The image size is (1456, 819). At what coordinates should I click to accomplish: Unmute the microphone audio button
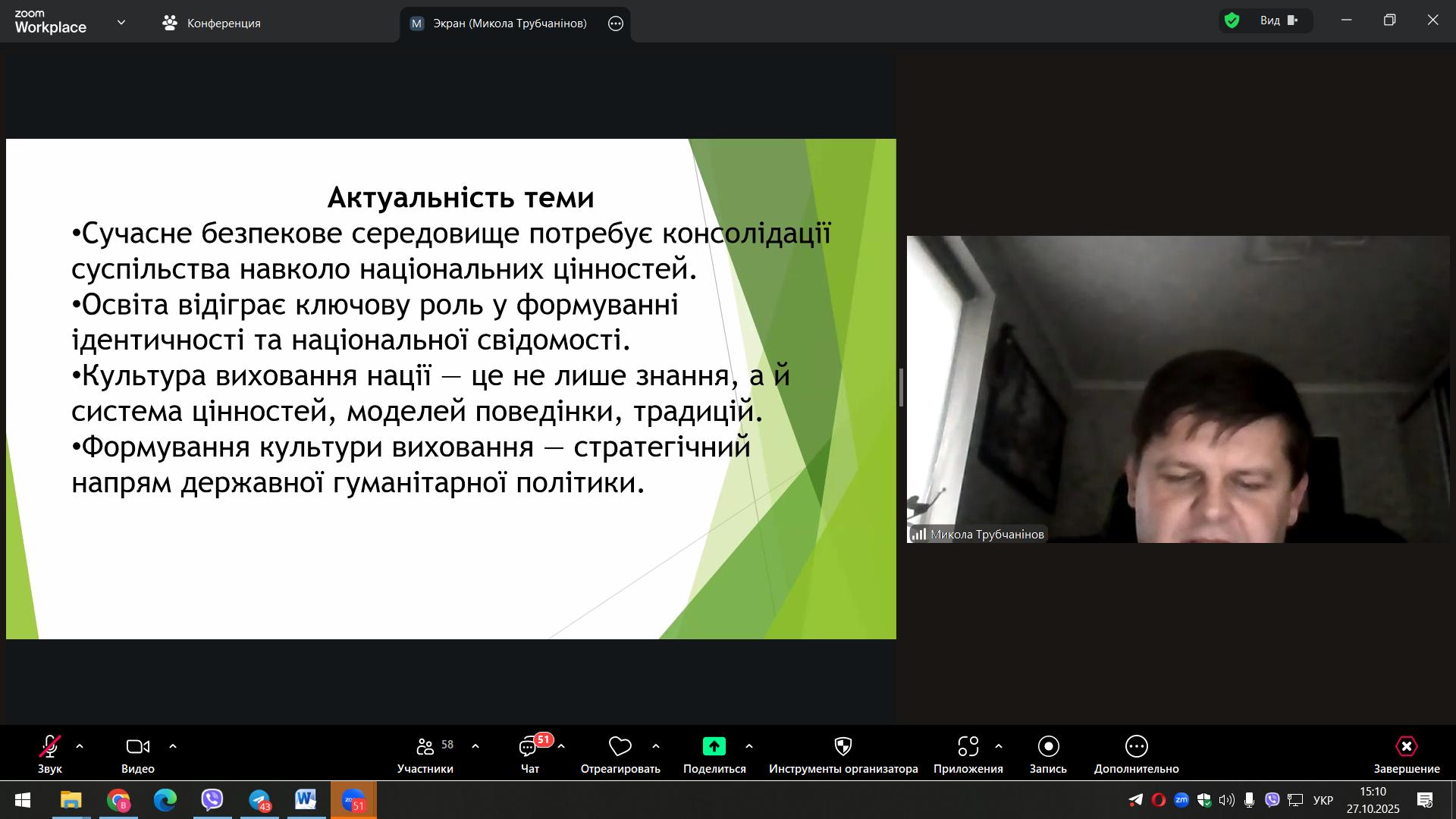(50, 747)
